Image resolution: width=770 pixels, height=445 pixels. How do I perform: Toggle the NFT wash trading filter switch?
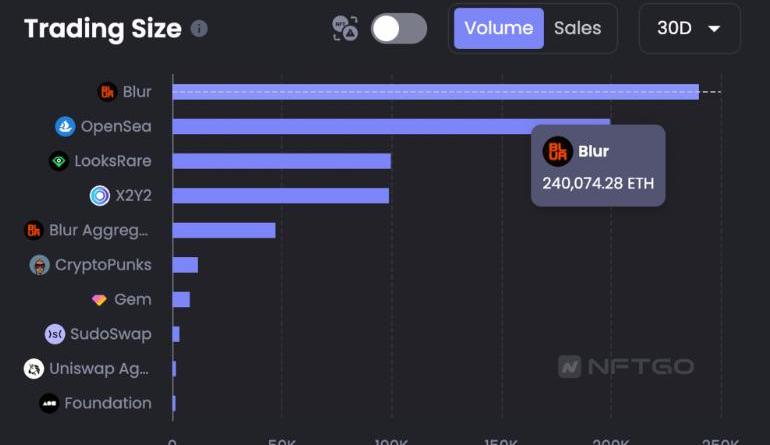pos(398,28)
